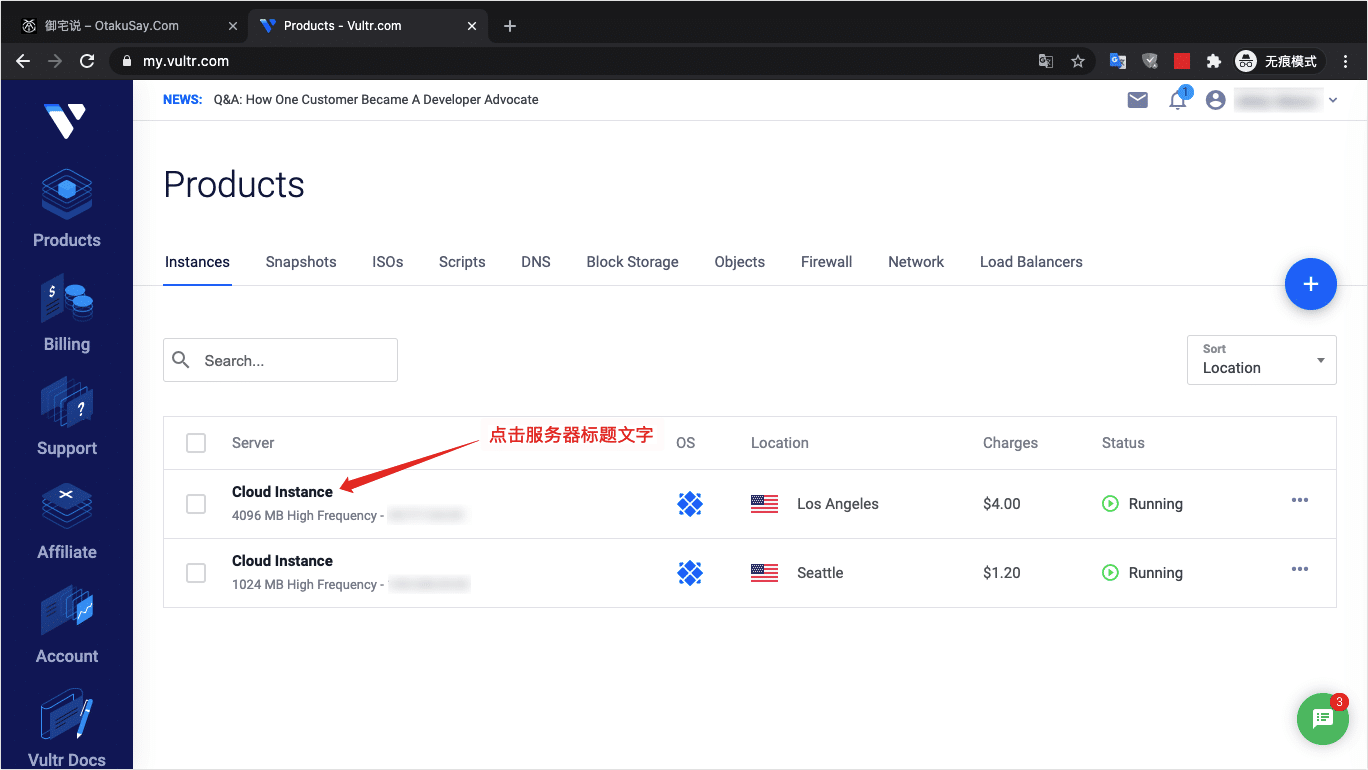Click the $1.20 charge value
The image size is (1368, 770).
pos(1002,573)
